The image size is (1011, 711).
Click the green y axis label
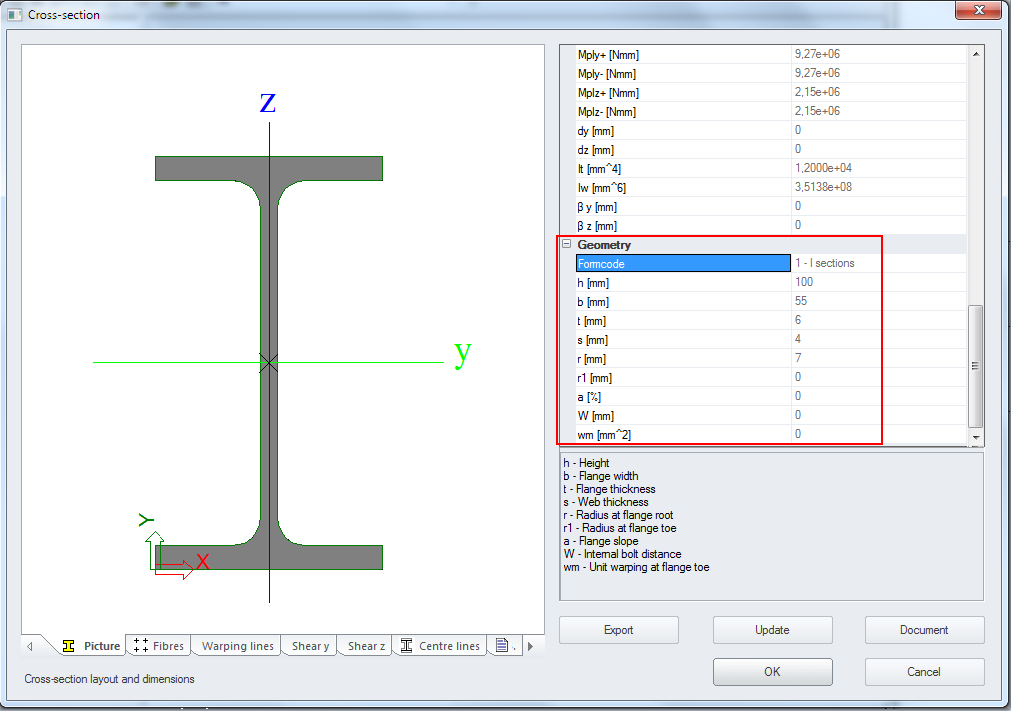pyautogui.click(x=463, y=354)
